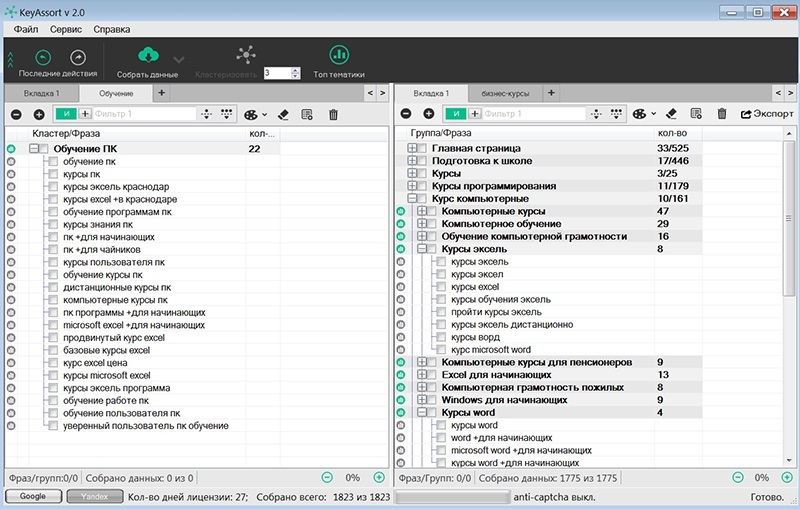800x509 pixels.
Task: Toggle the green И filter mode button in left panel
Action: click(68, 115)
